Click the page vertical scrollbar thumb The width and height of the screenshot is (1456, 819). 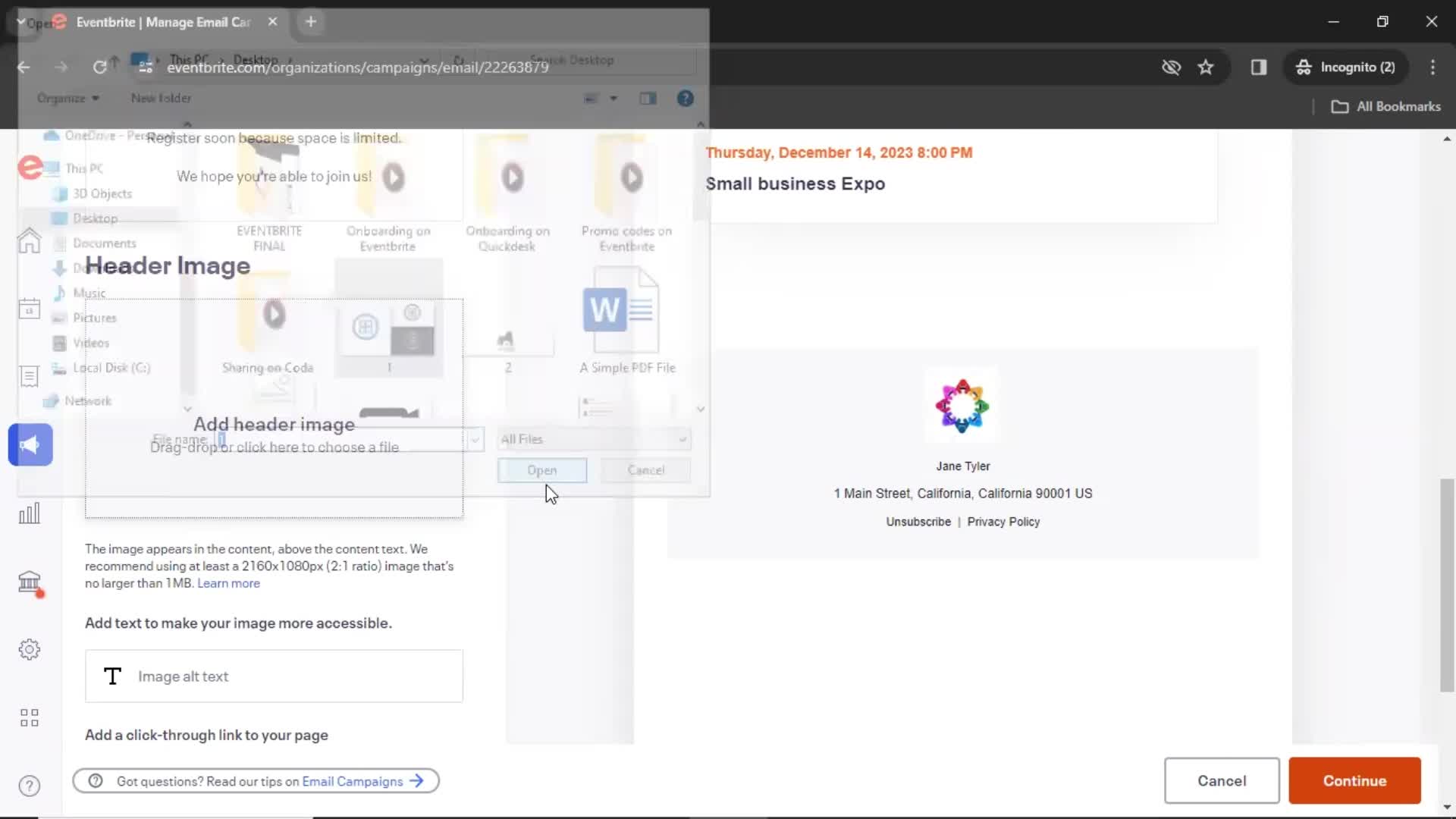pyautogui.click(x=1447, y=585)
